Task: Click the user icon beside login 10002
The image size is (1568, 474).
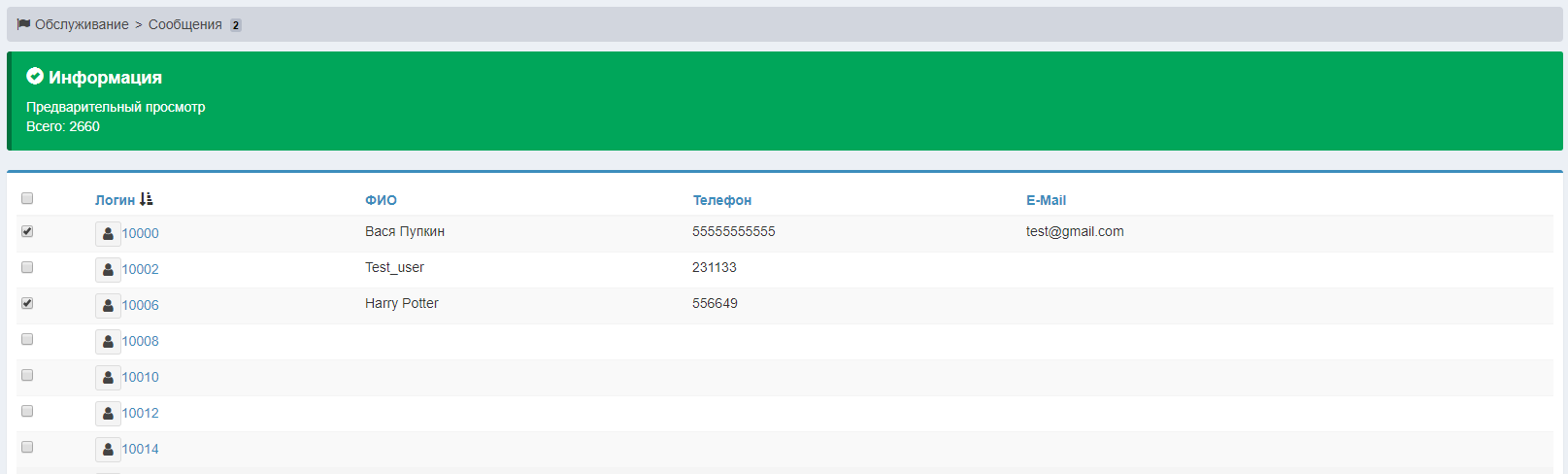Action: click(108, 270)
